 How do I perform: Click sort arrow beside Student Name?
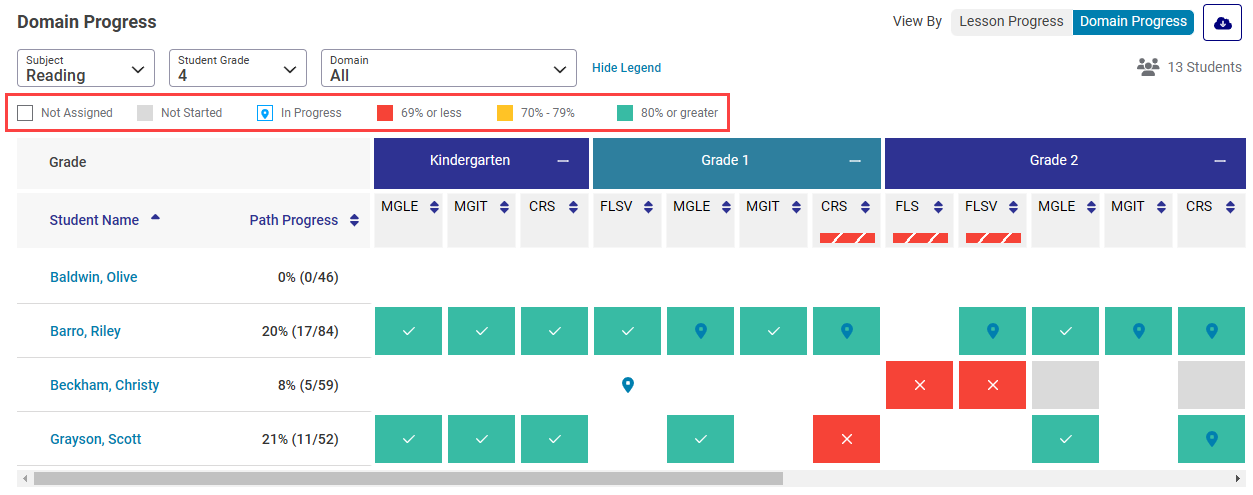pos(155,217)
